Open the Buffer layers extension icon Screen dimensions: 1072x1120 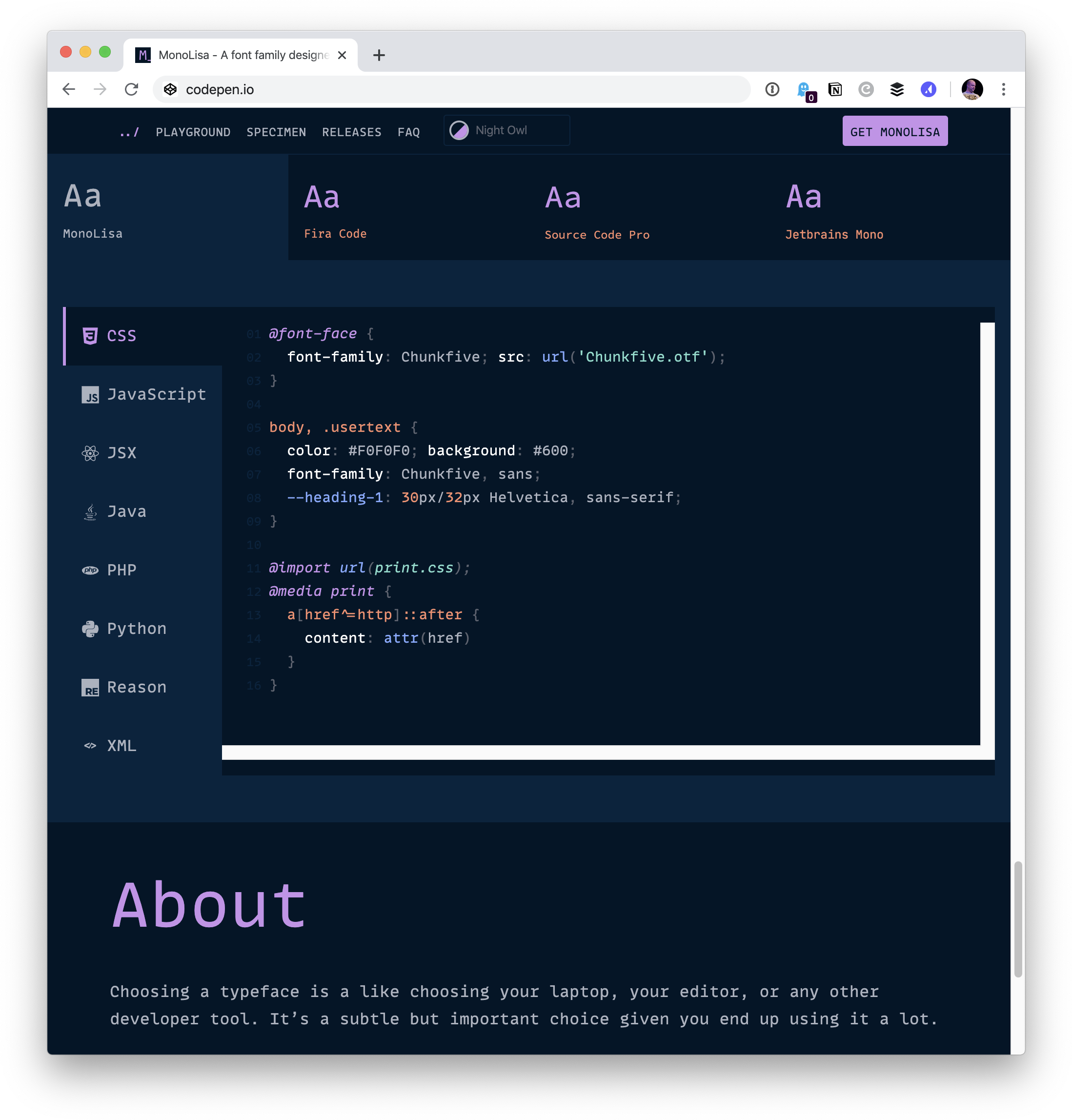(896, 89)
